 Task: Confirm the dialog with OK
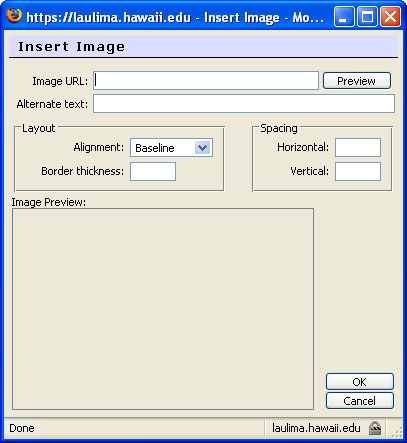click(x=360, y=382)
